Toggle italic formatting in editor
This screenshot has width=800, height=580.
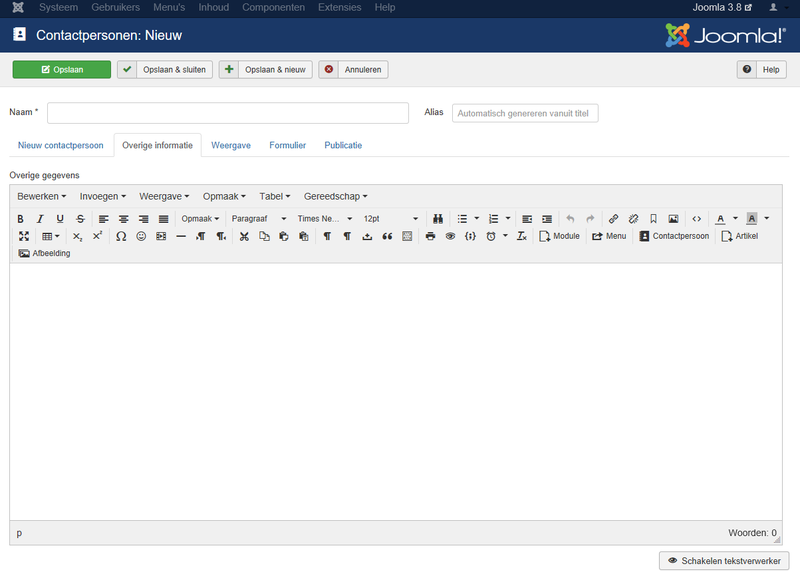coord(40,219)
